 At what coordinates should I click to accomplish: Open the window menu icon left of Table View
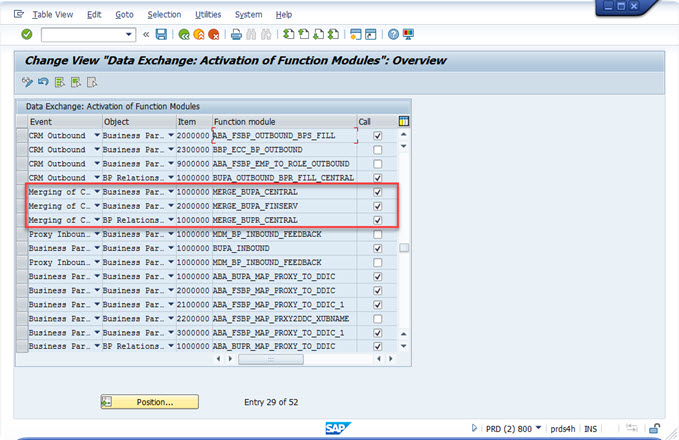tap(19, 14)
